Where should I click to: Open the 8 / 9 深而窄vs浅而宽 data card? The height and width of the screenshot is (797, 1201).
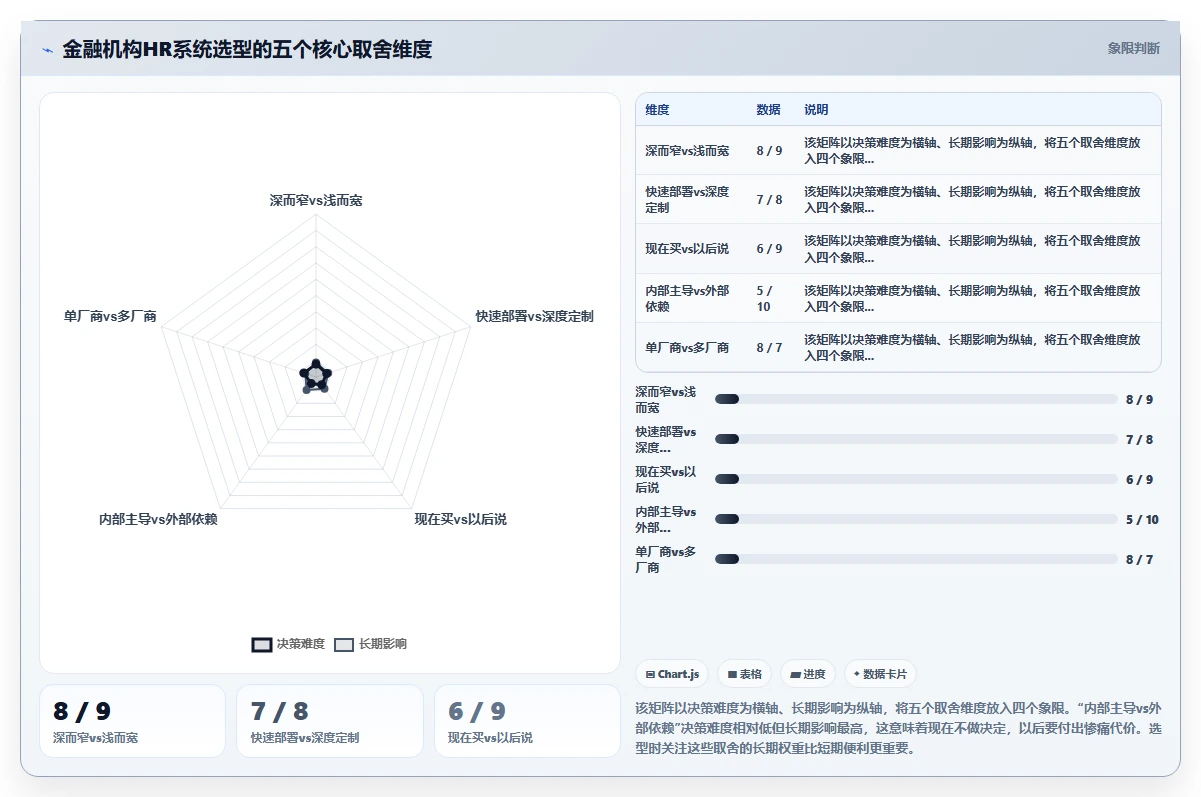tap(132, 721)
